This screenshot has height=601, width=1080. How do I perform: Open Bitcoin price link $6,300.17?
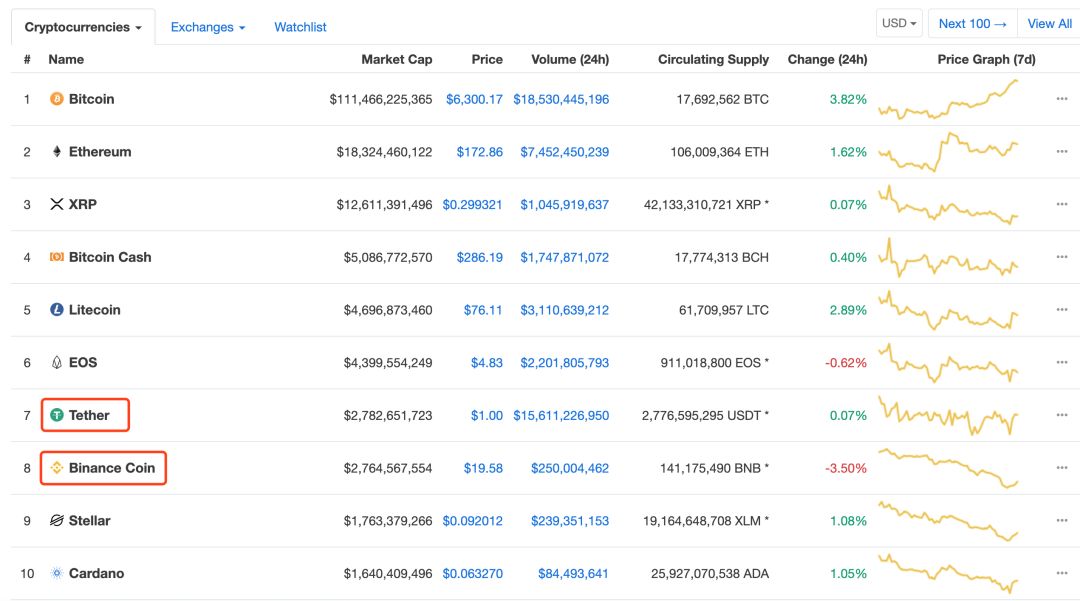coord(474,99)
